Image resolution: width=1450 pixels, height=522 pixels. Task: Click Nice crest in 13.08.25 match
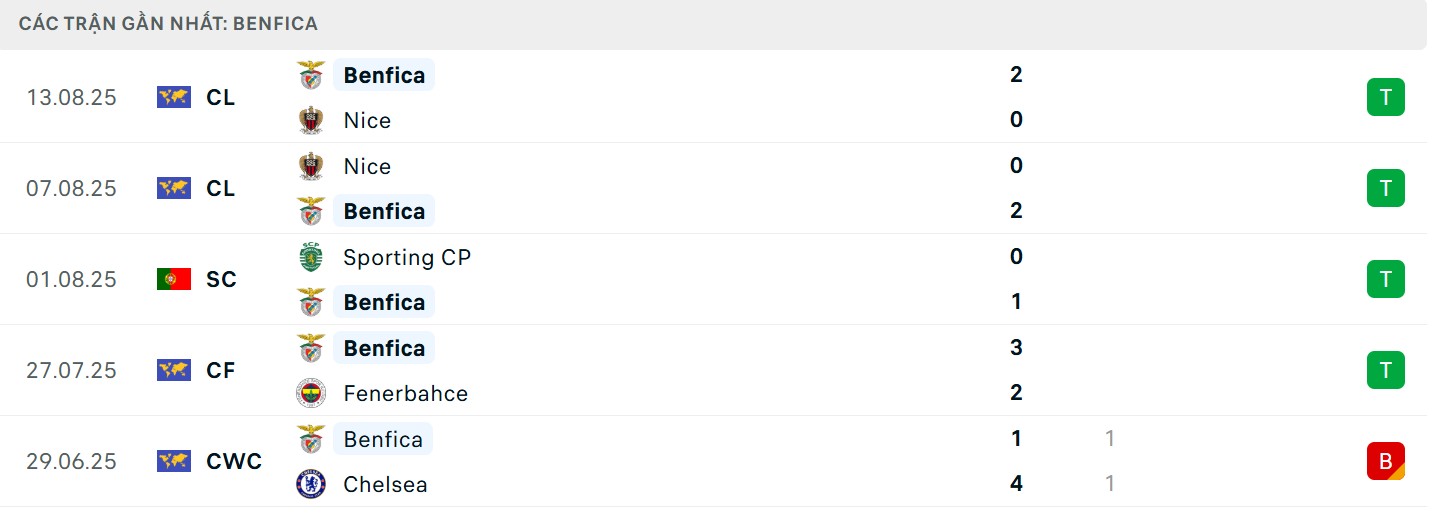click(x=311, y=120)
